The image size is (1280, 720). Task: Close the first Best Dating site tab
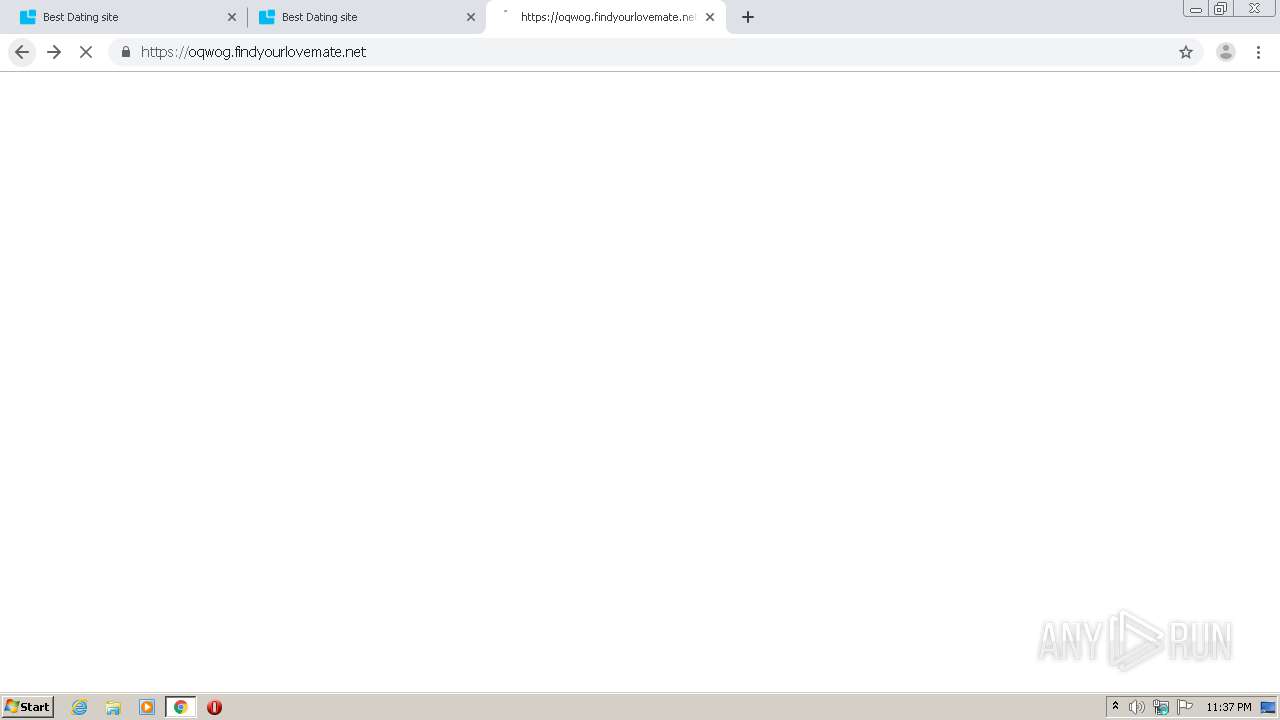232,17
